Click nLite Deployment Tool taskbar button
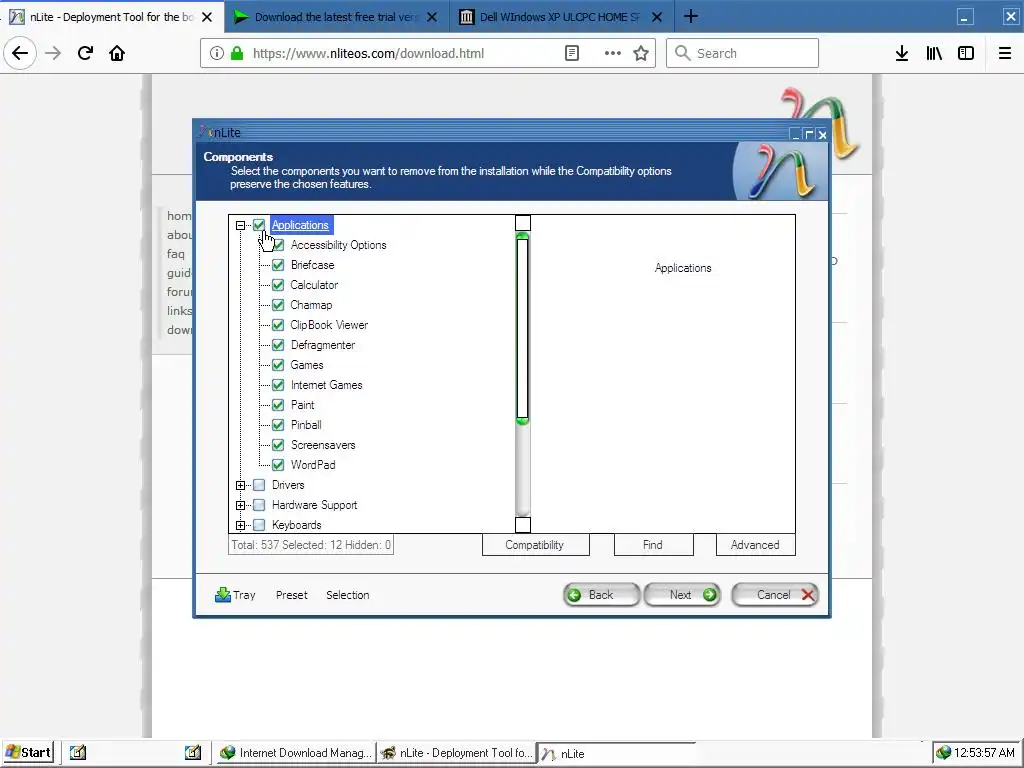The width and height of the screenshot is (1024, 768). [x=456, y=752]
